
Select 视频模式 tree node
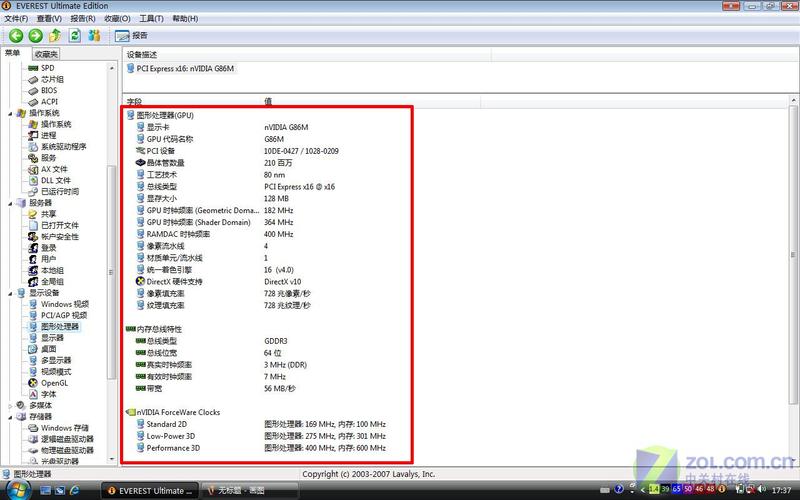(x=56, y=371)
